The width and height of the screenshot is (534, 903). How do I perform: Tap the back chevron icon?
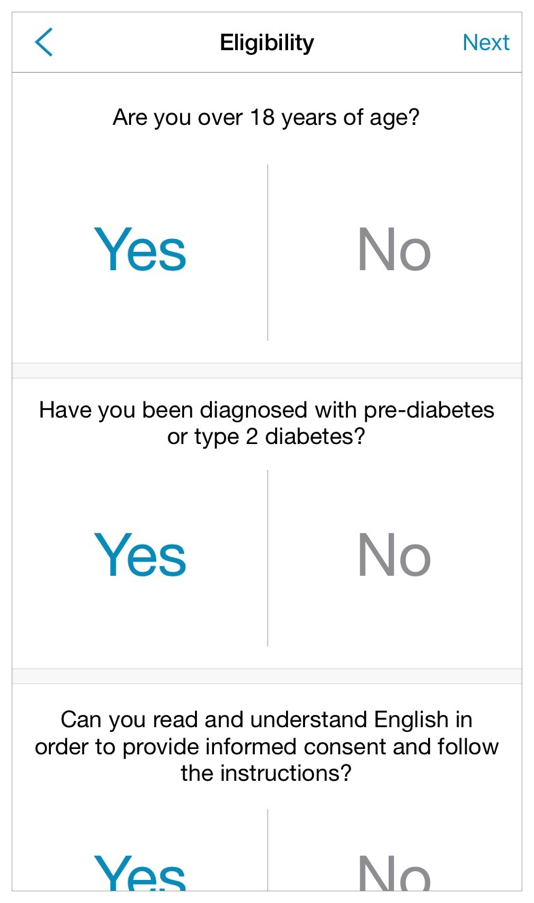tap(44, 42)
